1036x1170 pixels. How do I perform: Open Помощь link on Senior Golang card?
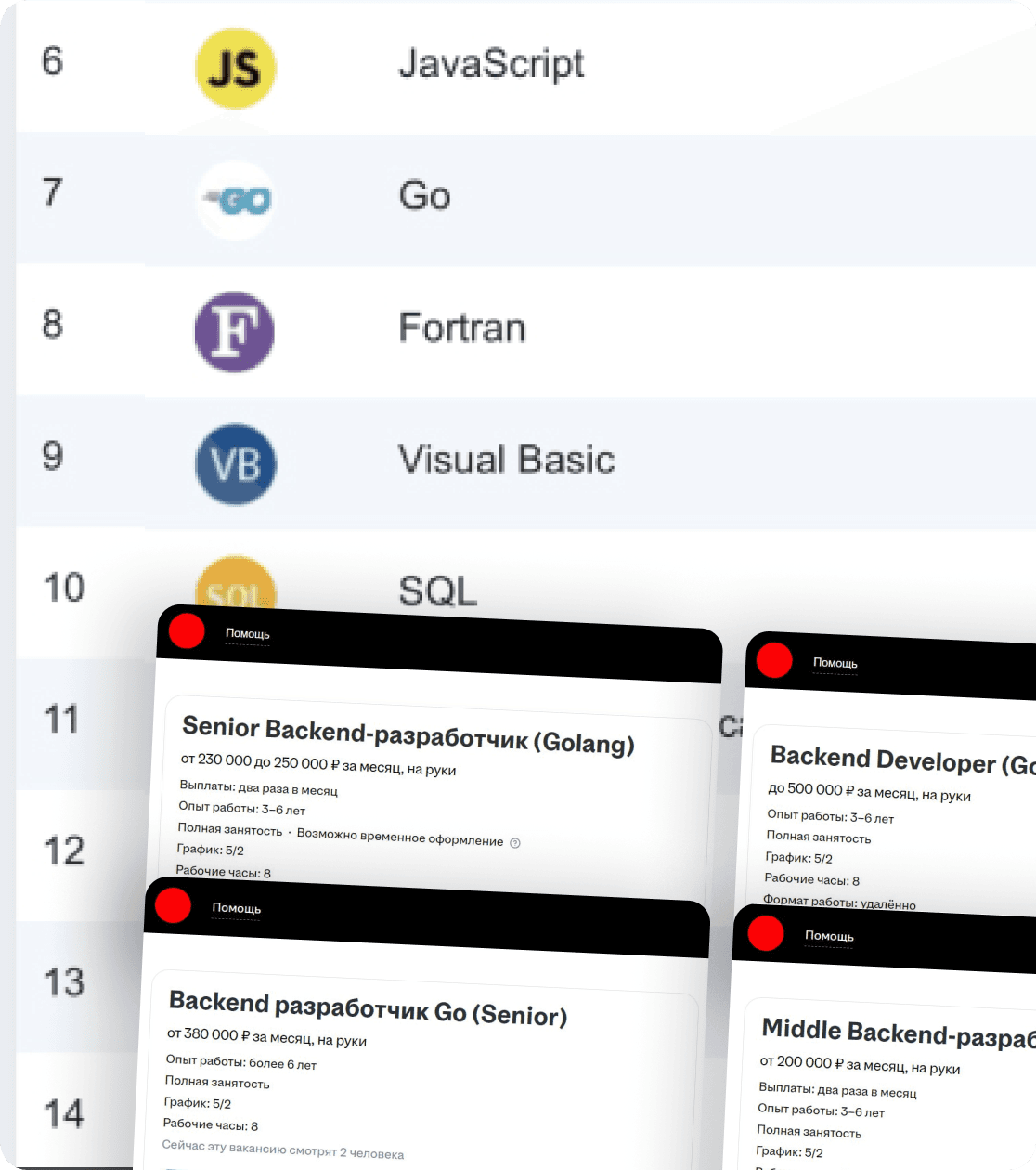point(247,634)
